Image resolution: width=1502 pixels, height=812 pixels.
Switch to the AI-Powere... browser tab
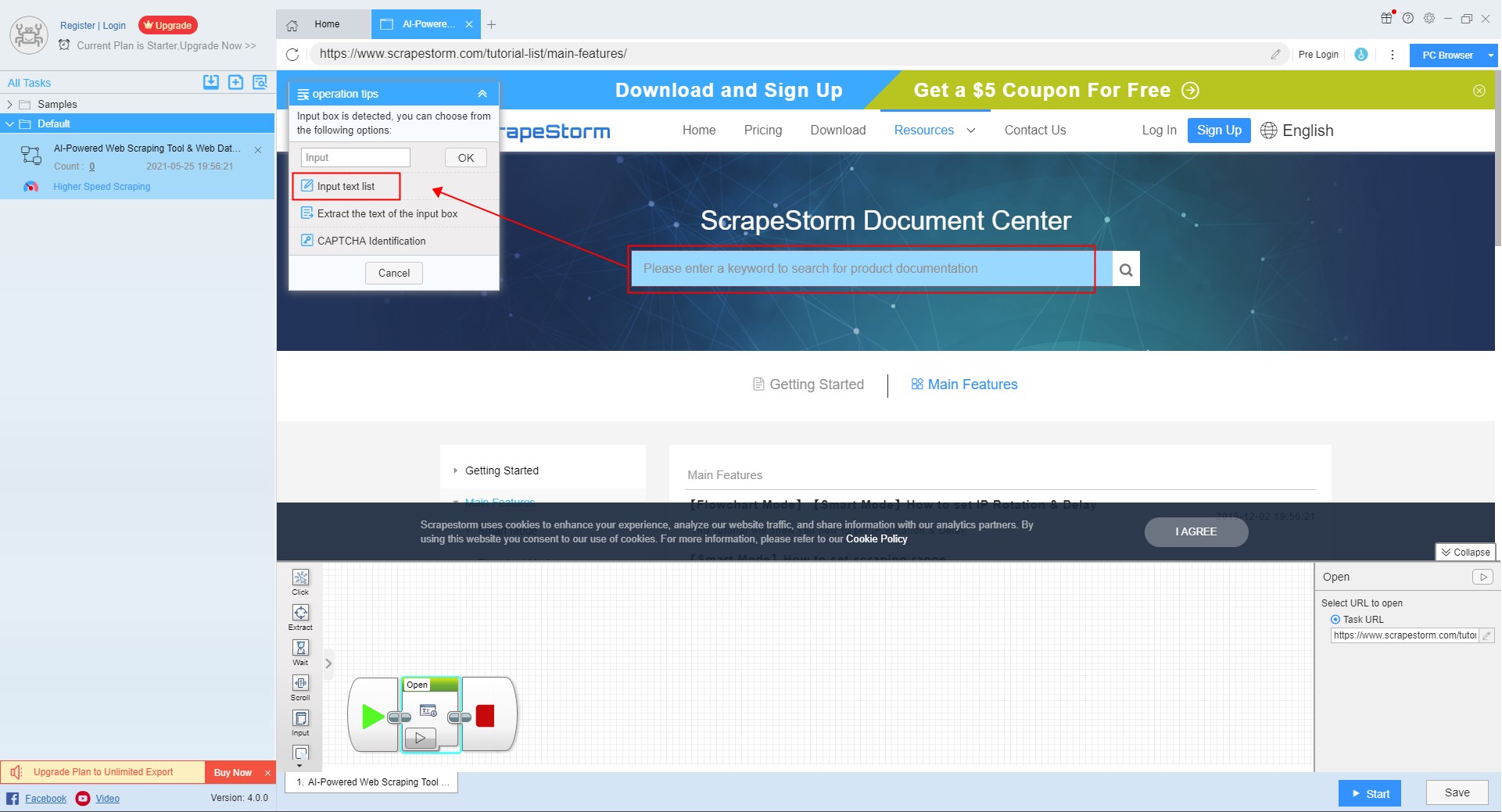(420, 24)
